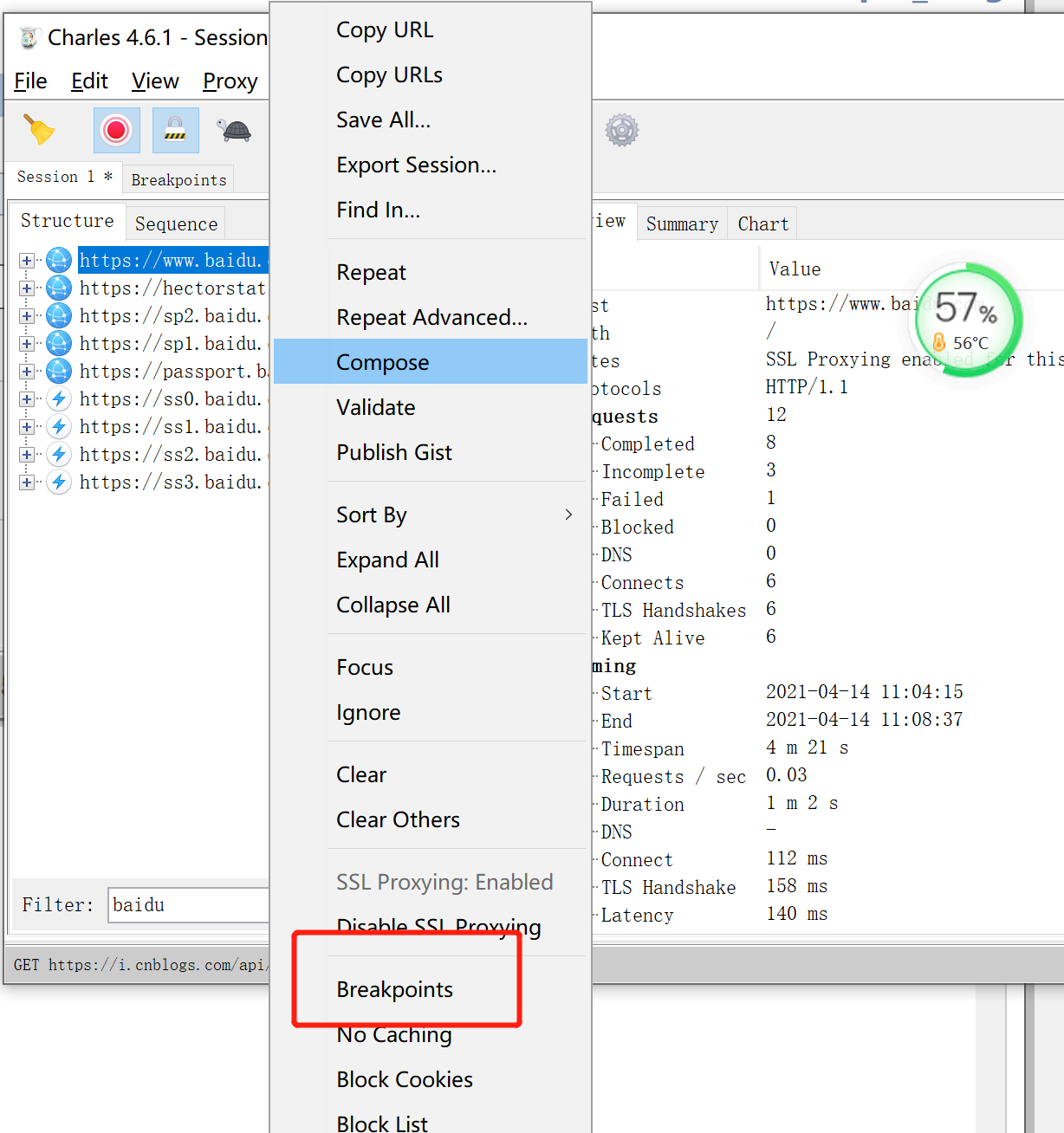The height and width of the screenshot is (1133, 1064).
Task: Choose Copy URL from context menu
Action: click(x=430, y=29)
